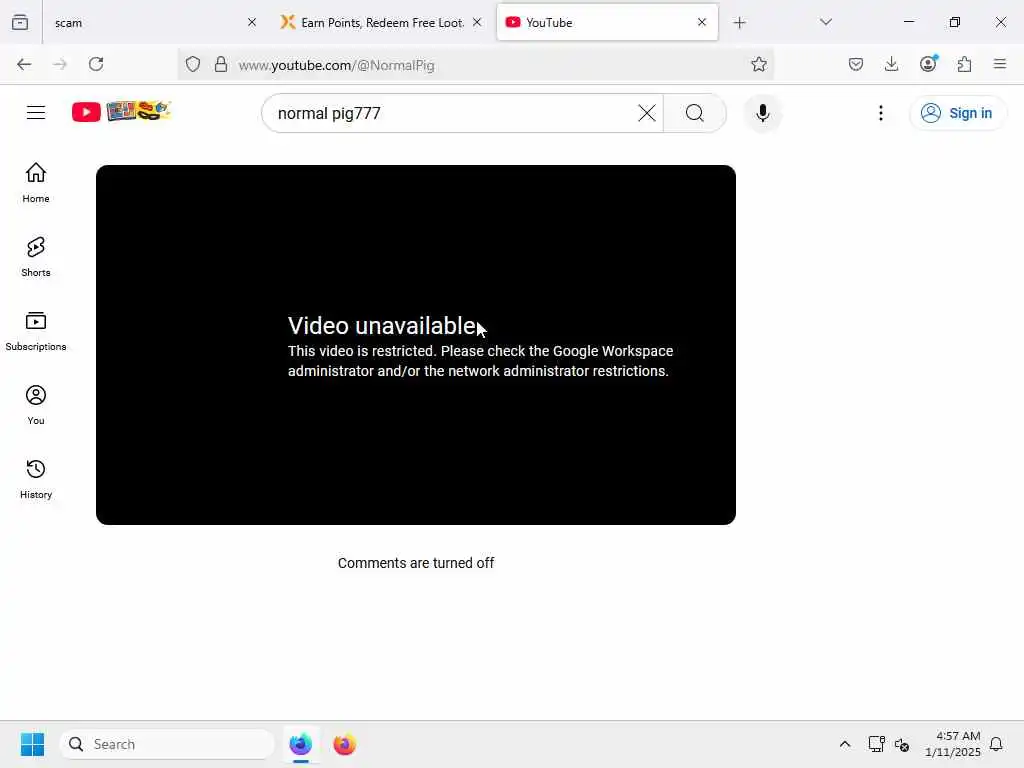This screenshot has height=768, width=1024.
Task: Go to Home in sidebar
Action: pos(36,183)
